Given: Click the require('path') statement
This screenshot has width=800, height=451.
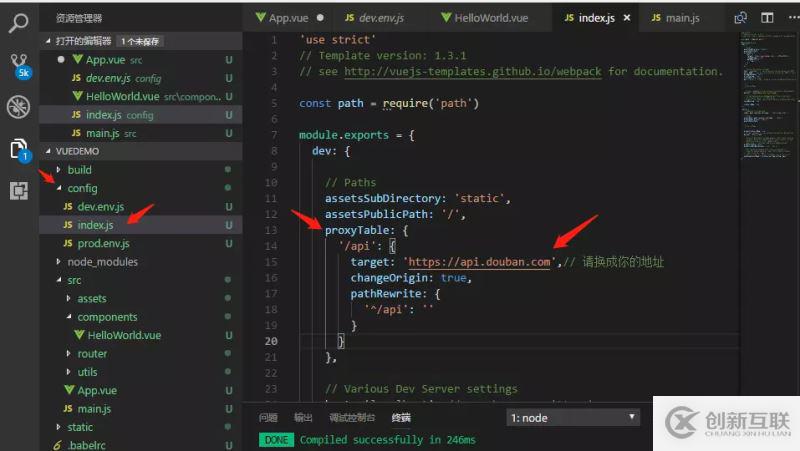Looking at the screenshot, I should point(431,104).
